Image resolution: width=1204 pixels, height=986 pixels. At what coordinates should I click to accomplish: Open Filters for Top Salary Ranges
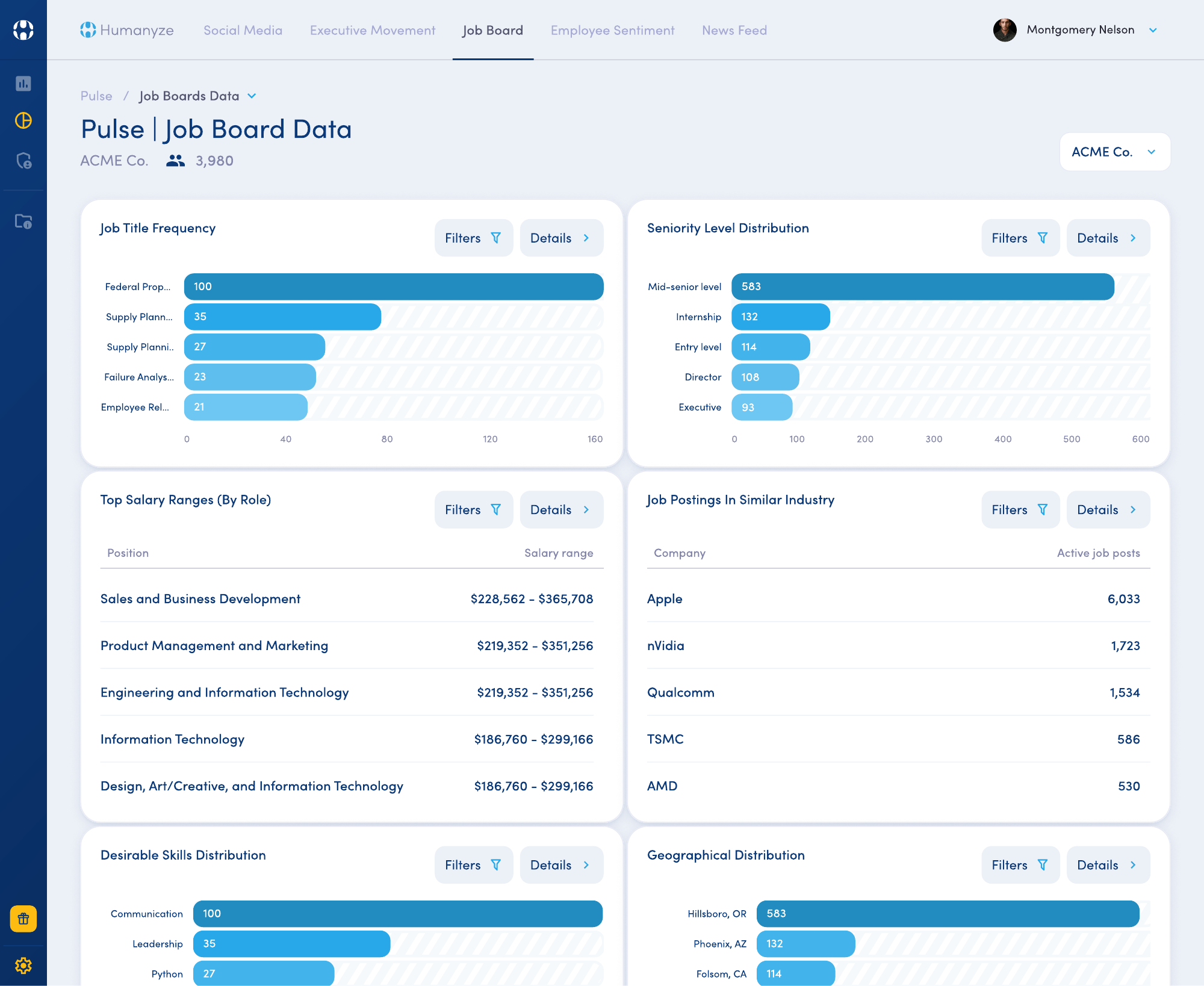[474, 509]
